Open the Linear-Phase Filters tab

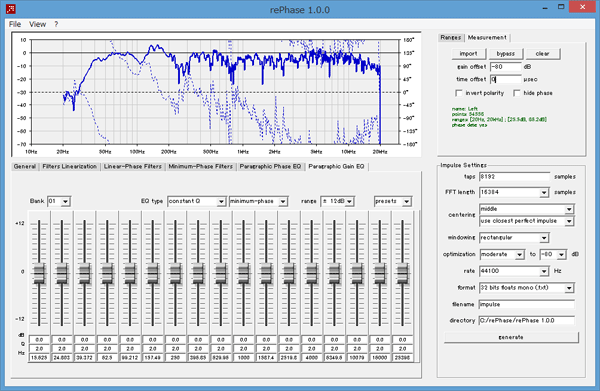tap(133, 166)
